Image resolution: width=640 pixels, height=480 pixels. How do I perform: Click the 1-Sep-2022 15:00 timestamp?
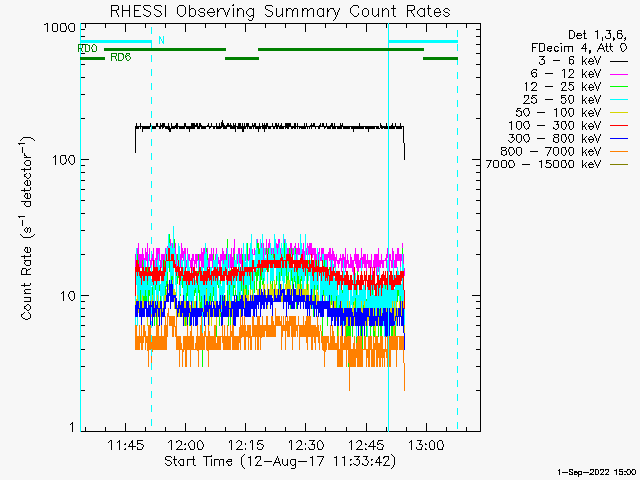click(x=596, y=472)
